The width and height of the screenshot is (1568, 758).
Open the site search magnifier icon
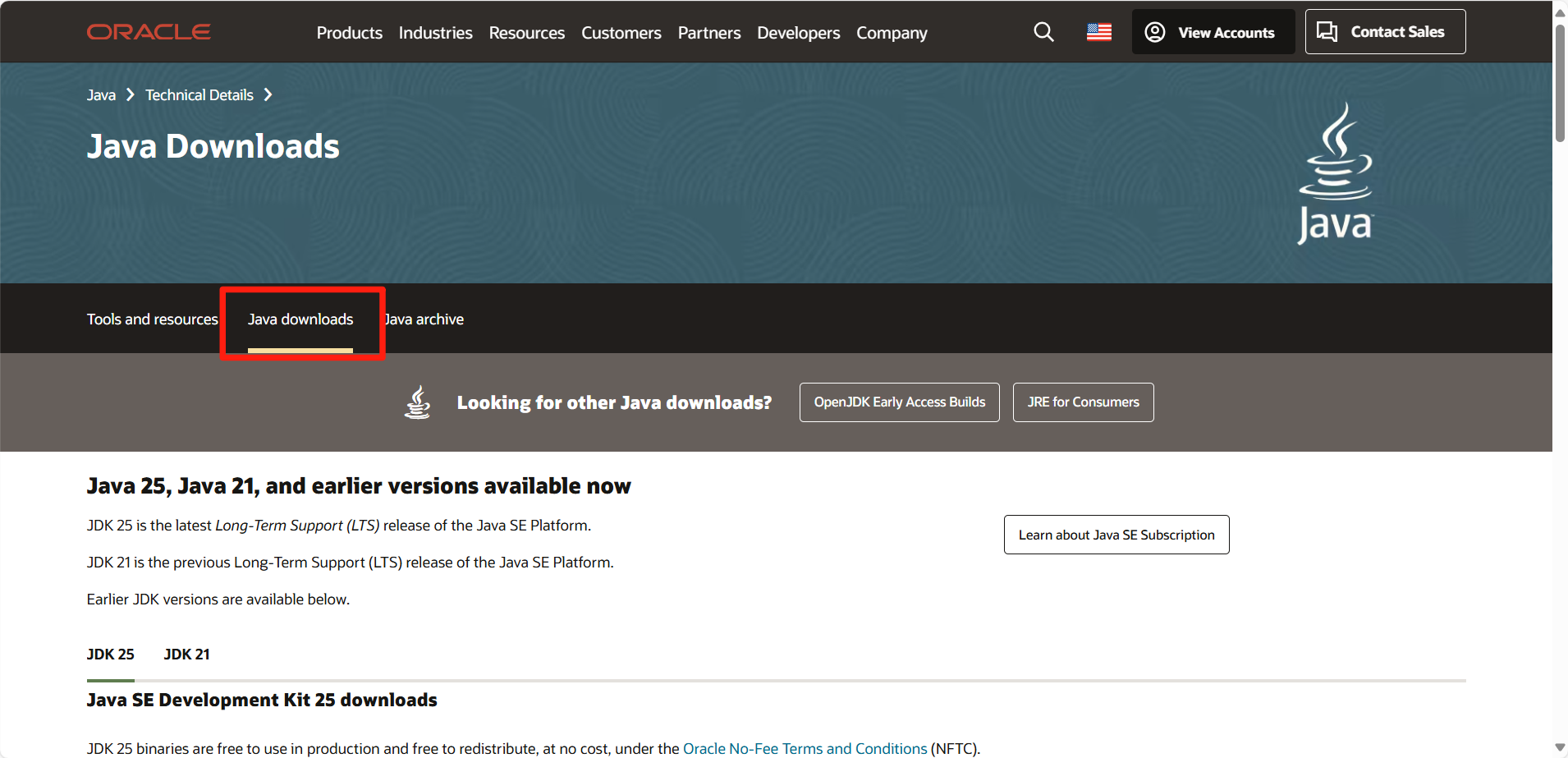coord(1043,32)
